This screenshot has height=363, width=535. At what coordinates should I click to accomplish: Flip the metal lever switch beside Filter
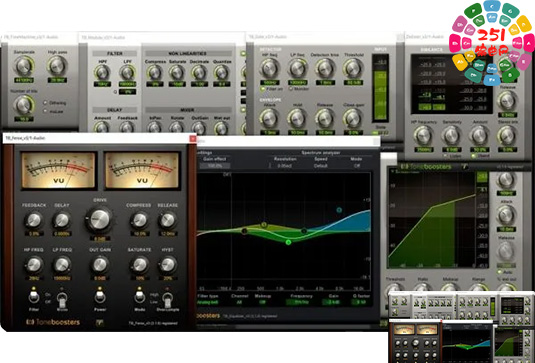click(x=62, y=299)
